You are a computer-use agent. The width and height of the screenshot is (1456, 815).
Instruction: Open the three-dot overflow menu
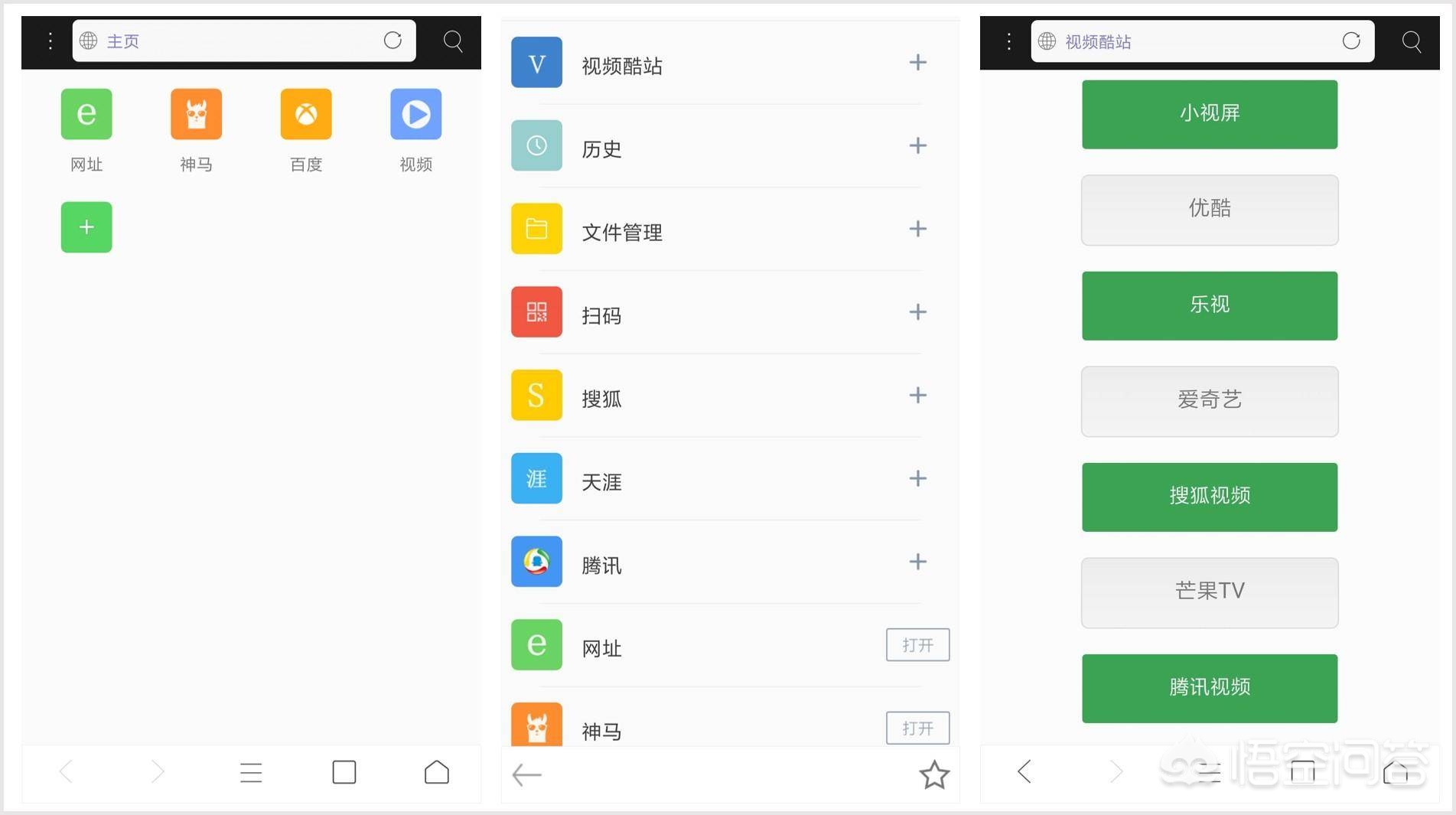click(50, 41)
